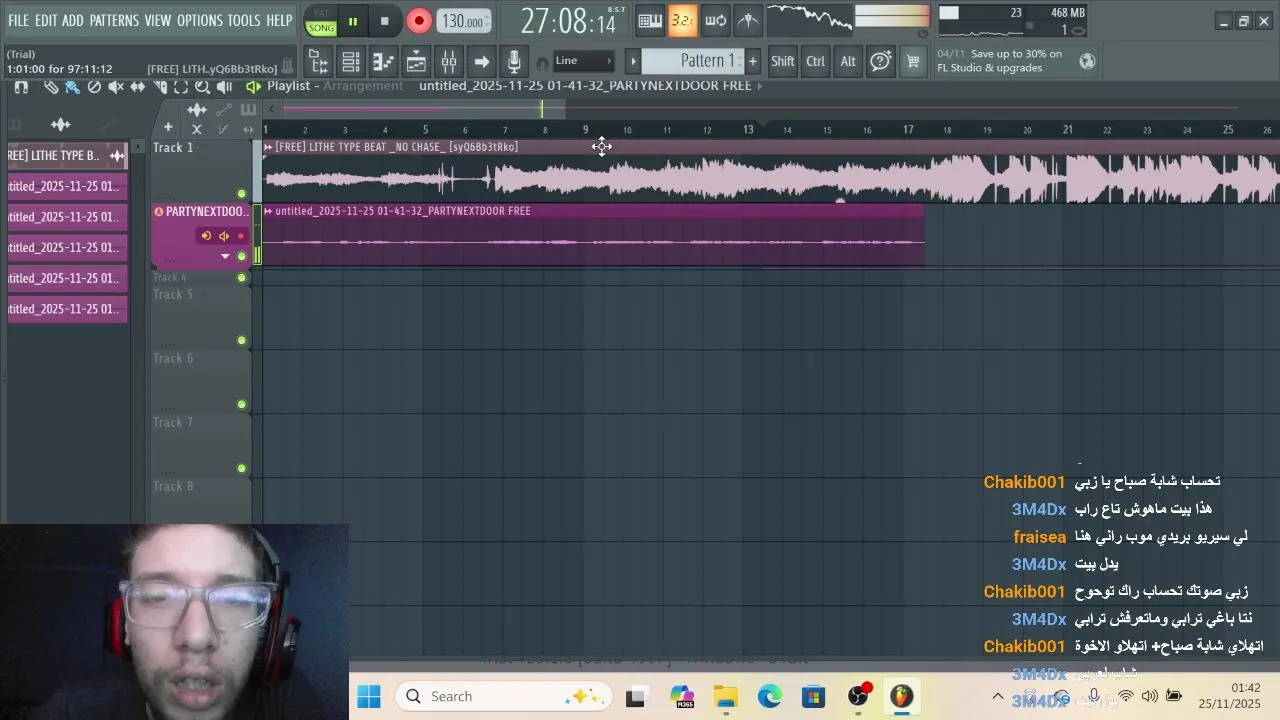Open the piano roll icon
The height and width of the screenshot is (720, 1280).
pos(383,62)
